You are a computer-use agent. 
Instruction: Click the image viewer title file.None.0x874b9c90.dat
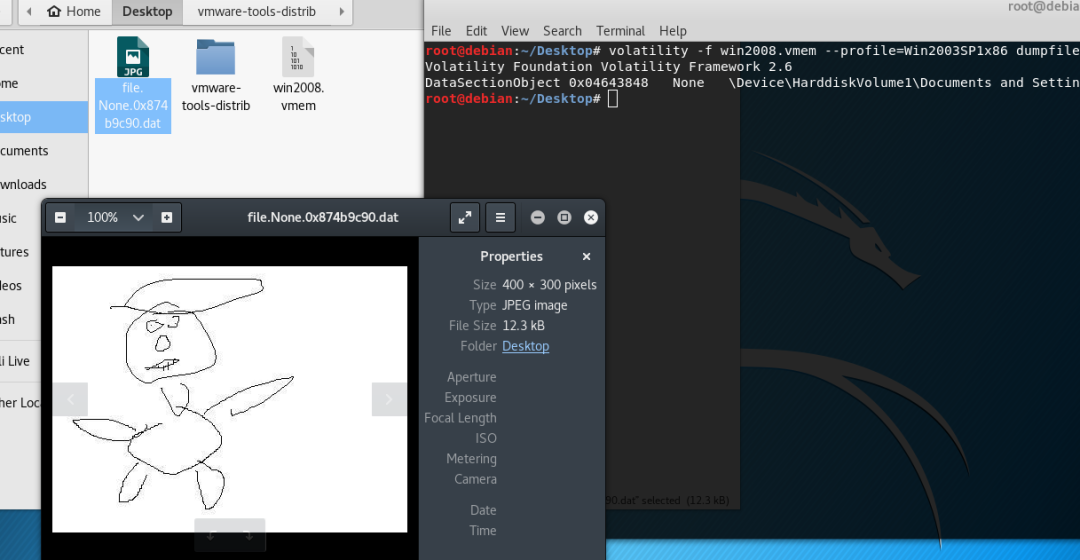[323, 218]
